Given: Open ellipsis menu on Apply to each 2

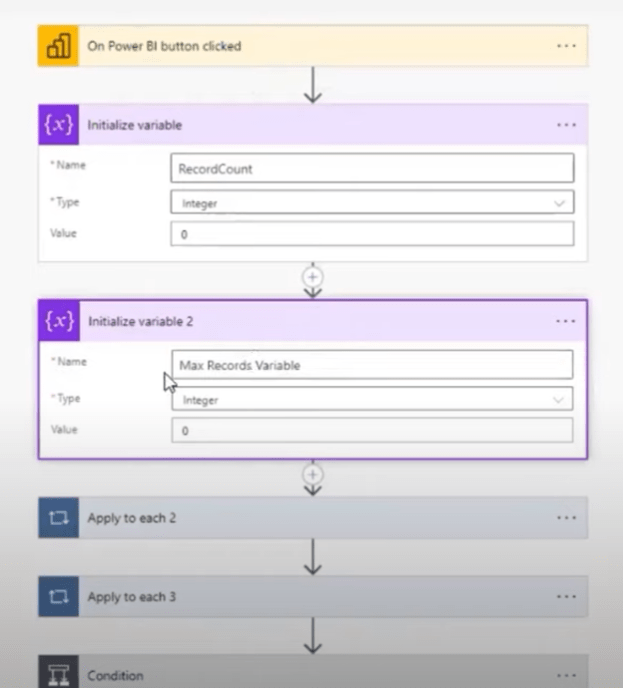Looking at the screenshot, I should (x=566, y=518).
